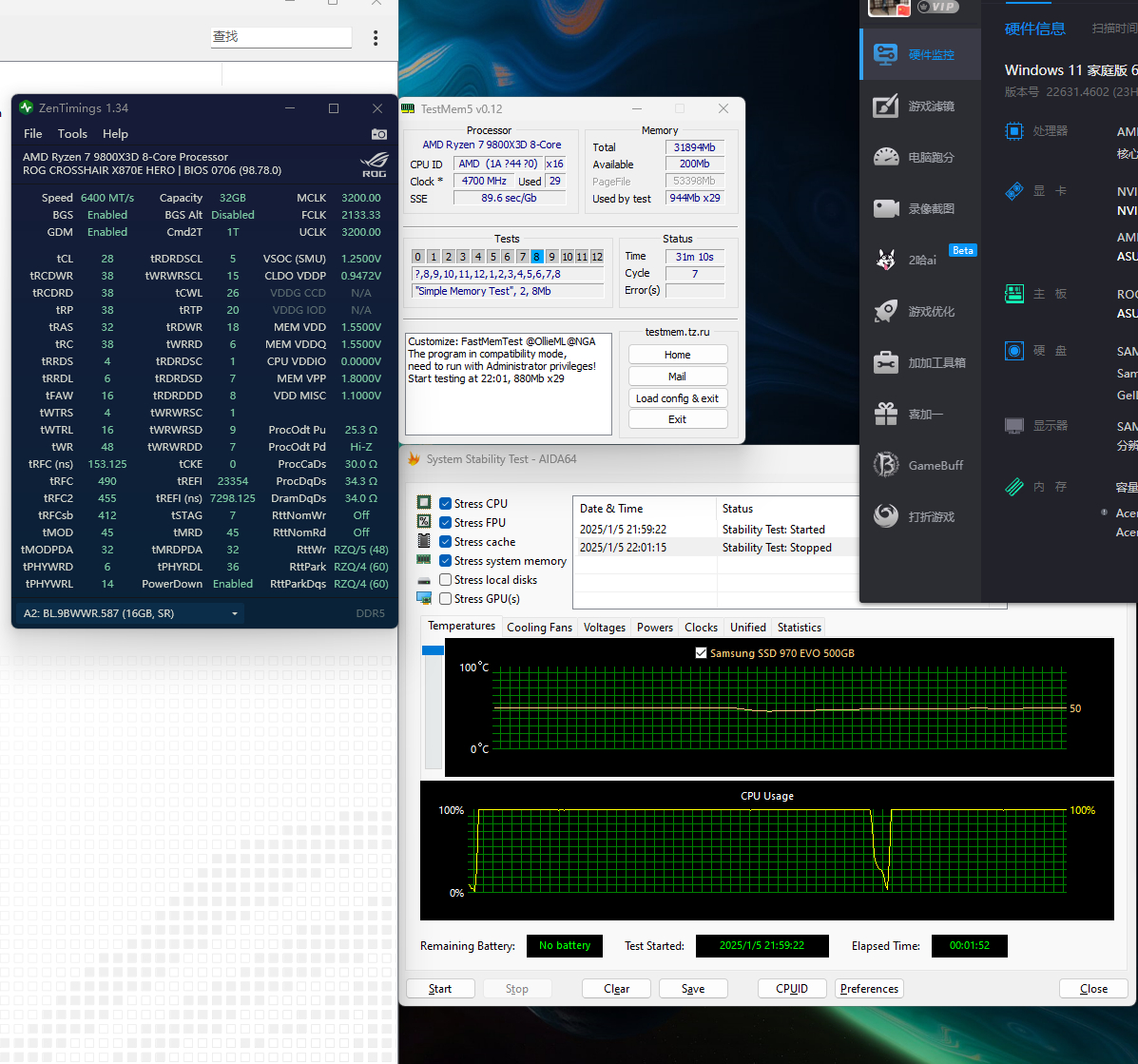The width and height of the screenshot is (1138, 1064).
Task: Open the 硬件信息 tab
Action: [x=1035, y=29]
